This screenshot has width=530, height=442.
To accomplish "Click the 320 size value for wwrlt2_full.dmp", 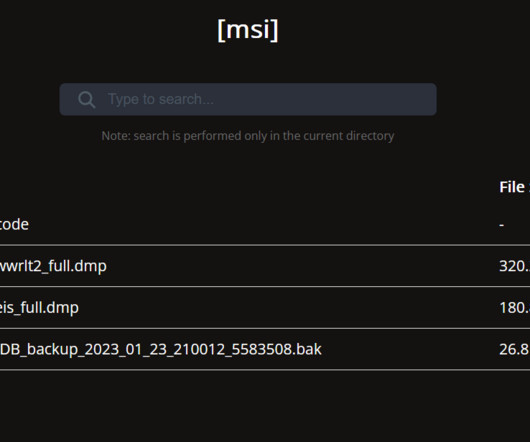I will point(514,266).
